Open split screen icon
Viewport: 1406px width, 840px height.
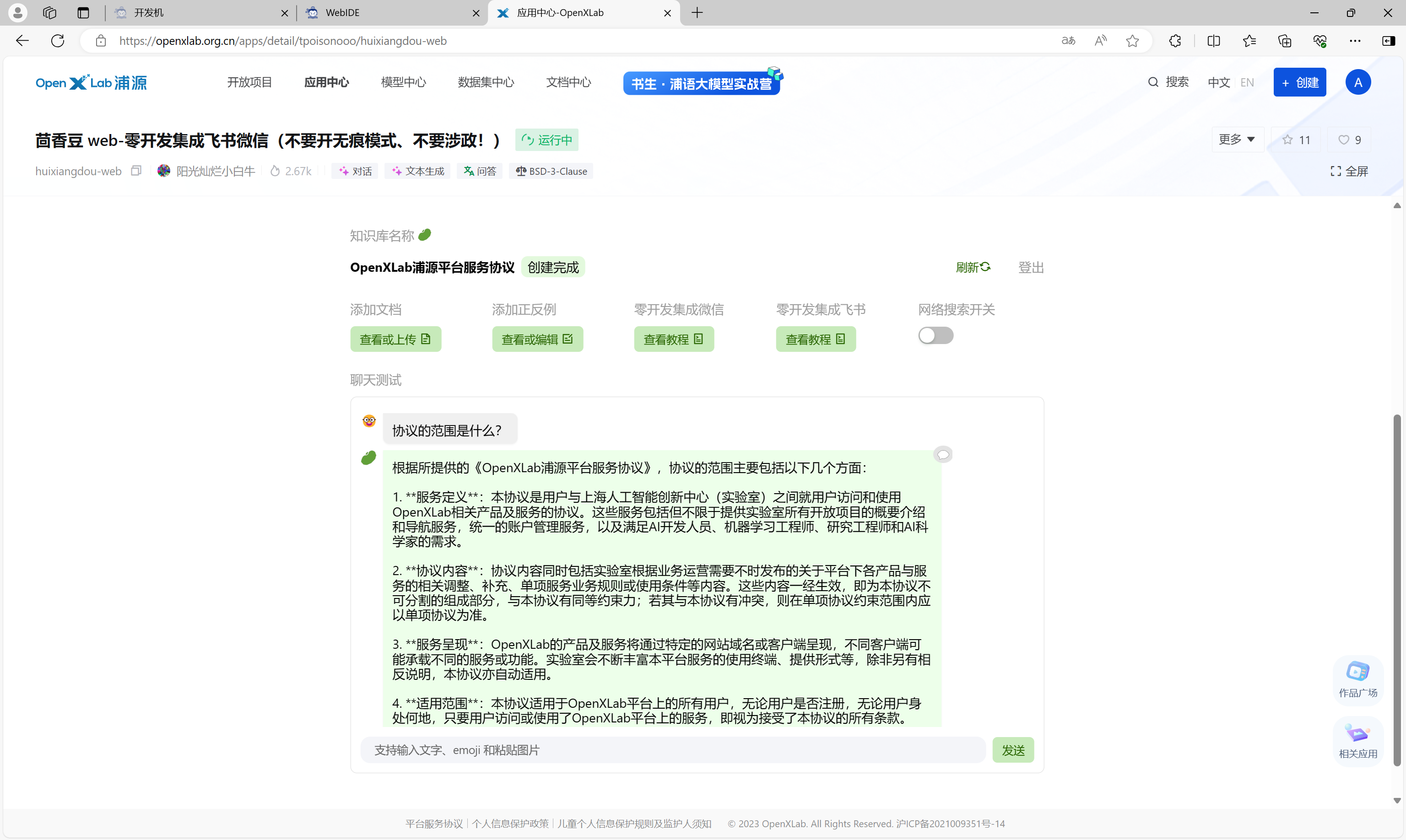pos(1213,41)
